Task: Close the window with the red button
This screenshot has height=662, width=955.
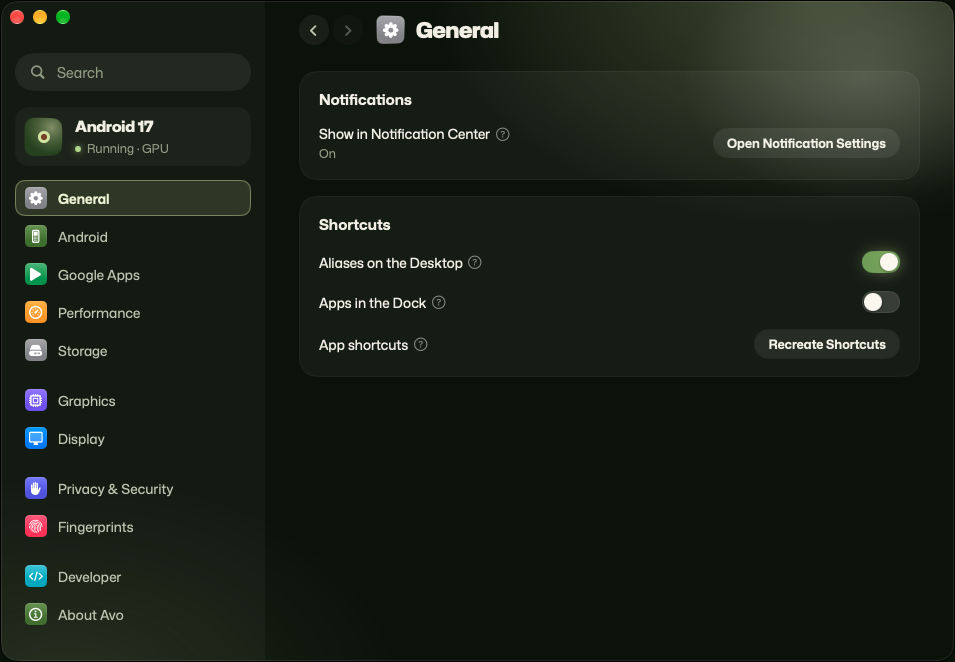Action: (17, 17)
